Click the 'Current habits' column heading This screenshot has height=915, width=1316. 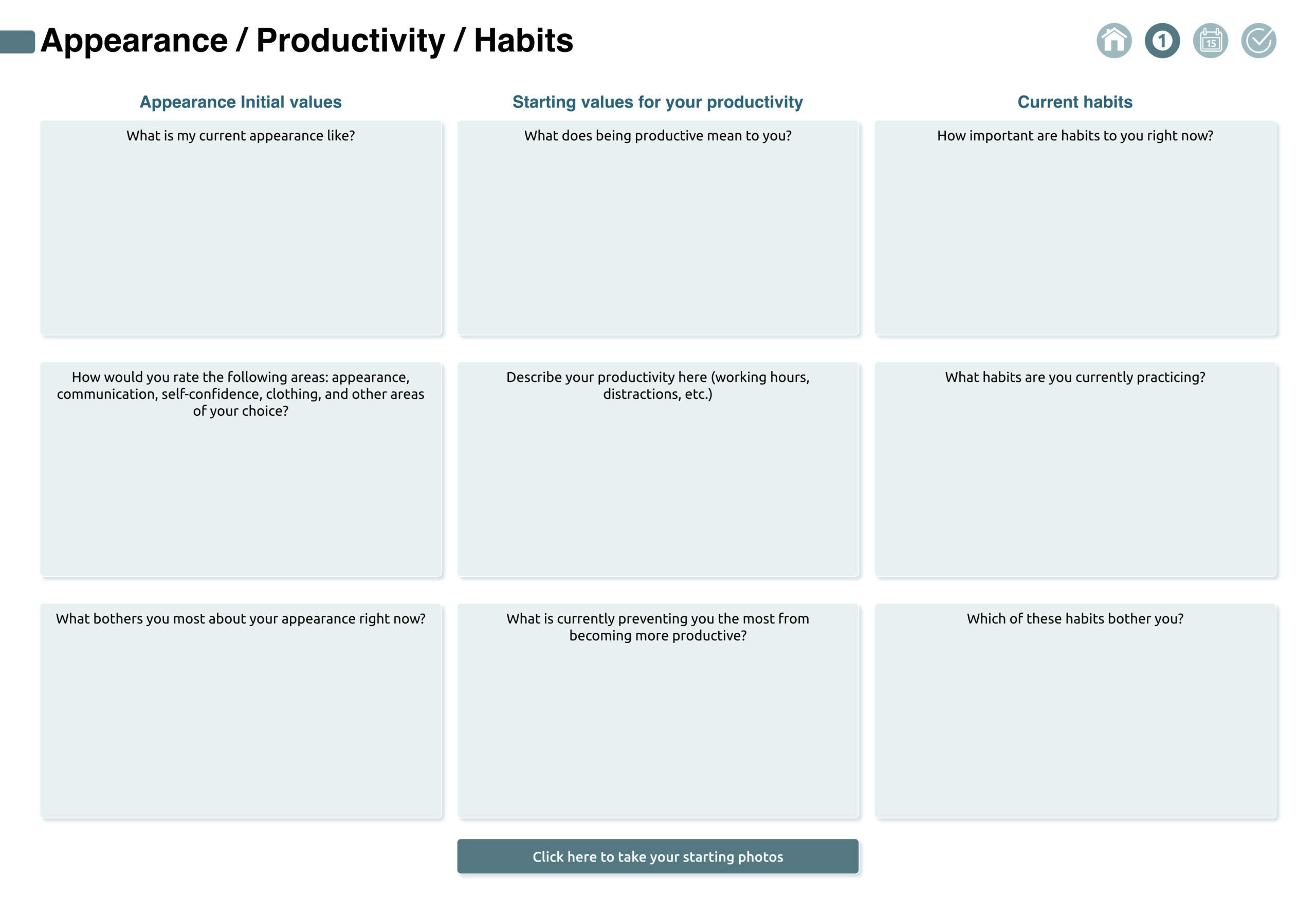(1075, 102)
